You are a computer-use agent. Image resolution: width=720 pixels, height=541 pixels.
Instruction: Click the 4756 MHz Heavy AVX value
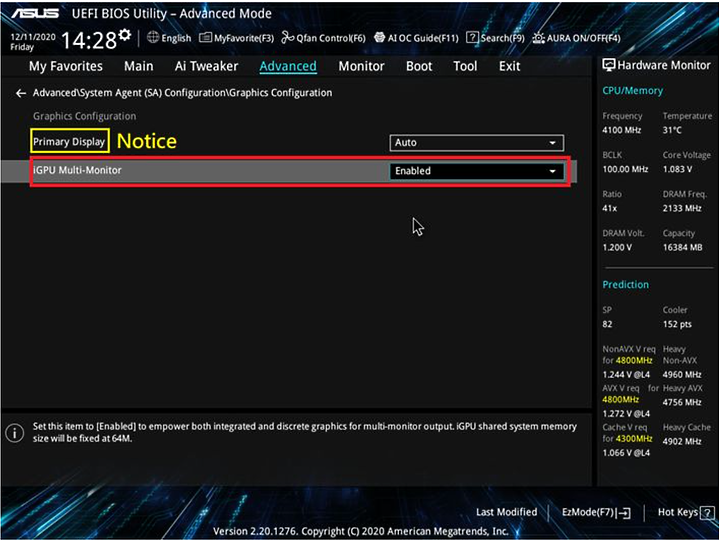682,403
